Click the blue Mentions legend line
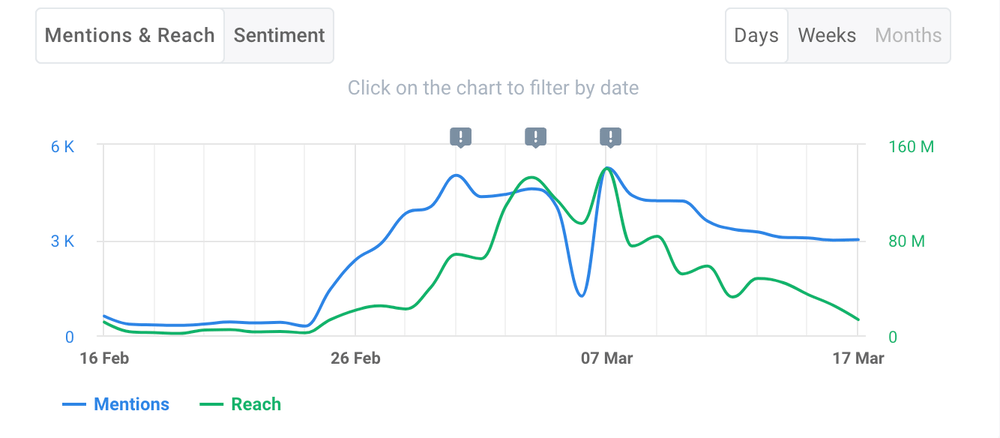The image size is (1000, 438). click(74, 405)
